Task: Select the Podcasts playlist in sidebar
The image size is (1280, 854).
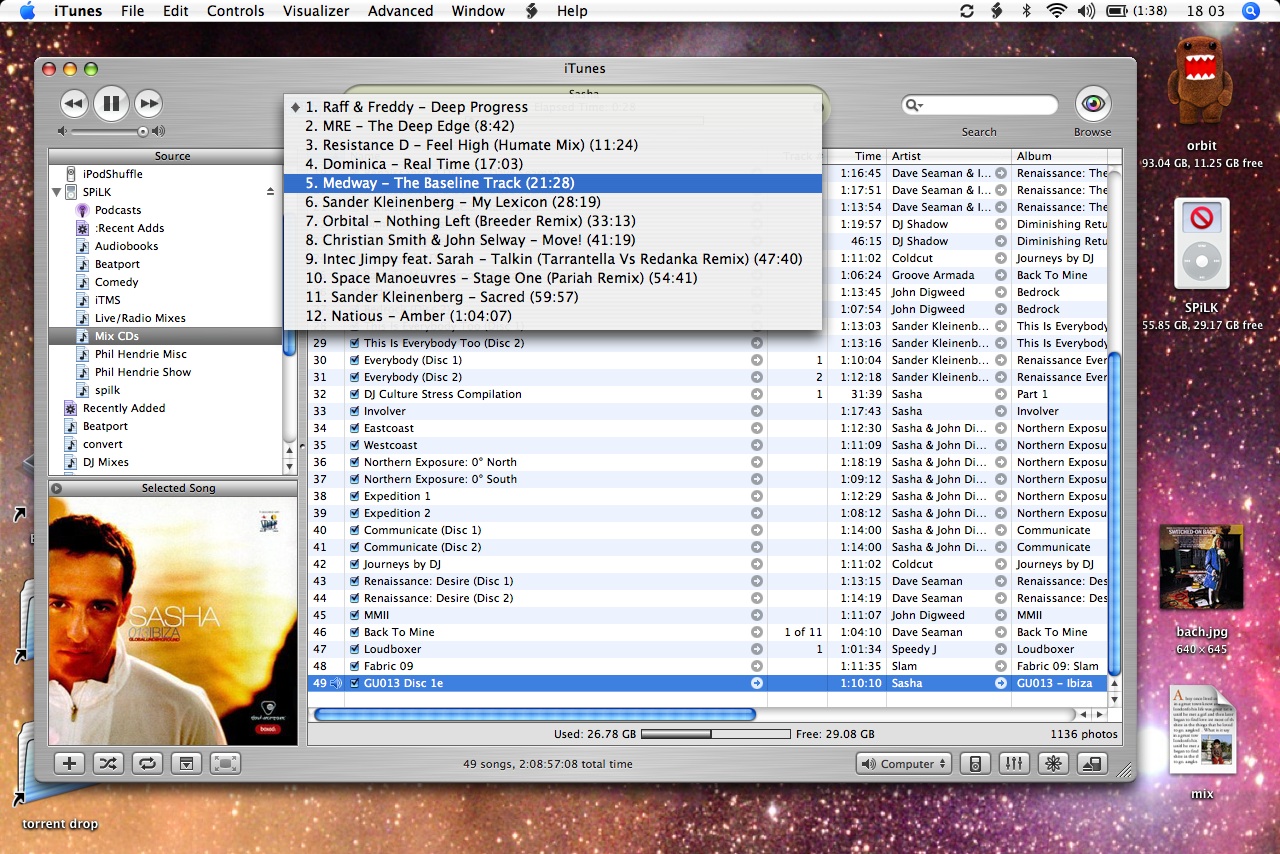Action: pyautogui.click(x=117, y=210)
